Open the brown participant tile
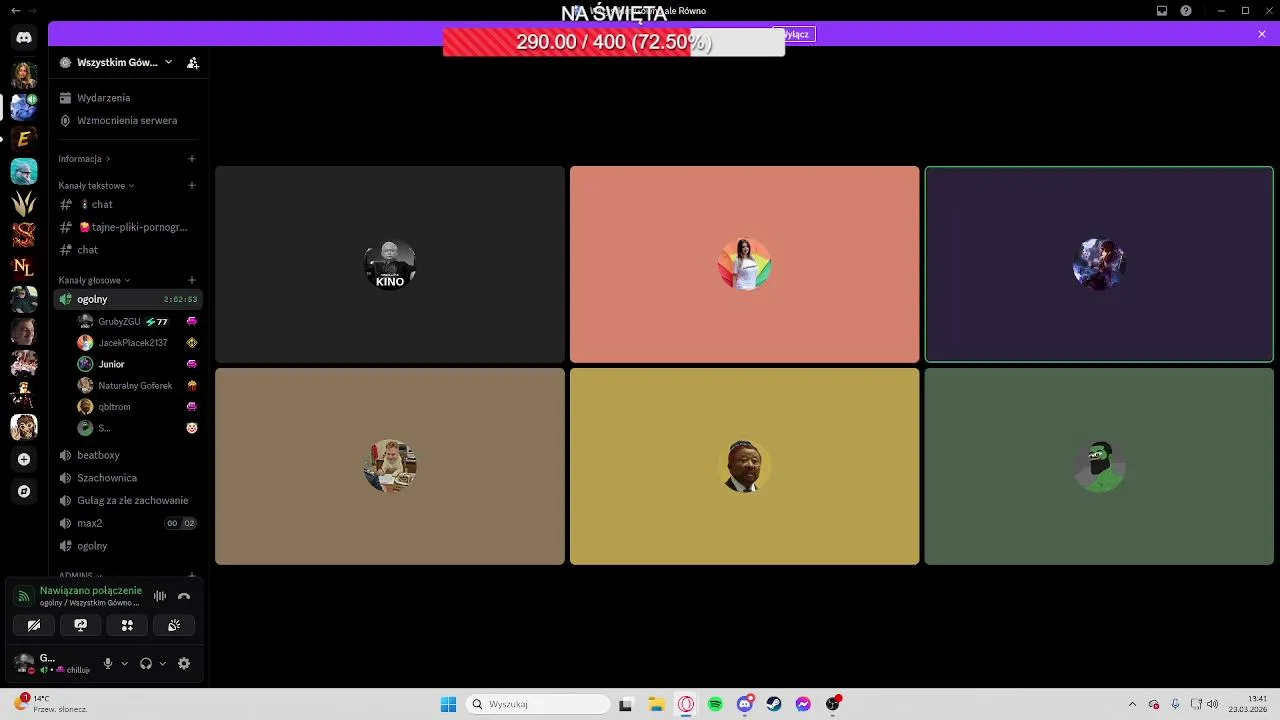The height and width of the screenshot is (720, 1280). point(390,466)
